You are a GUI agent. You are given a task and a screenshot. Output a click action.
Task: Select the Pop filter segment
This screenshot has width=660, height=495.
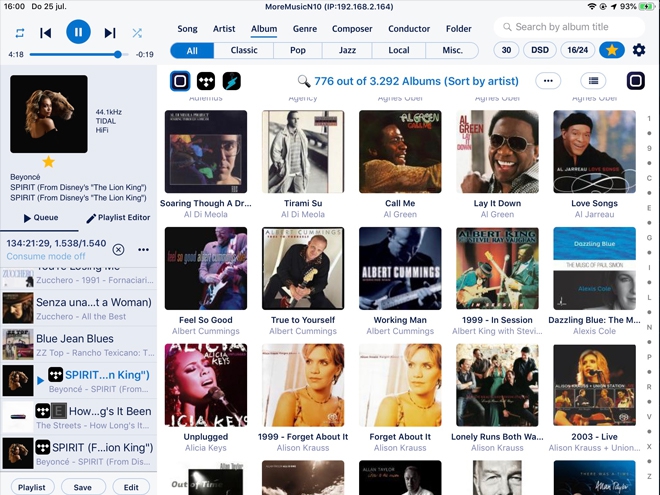coord(298,51)
